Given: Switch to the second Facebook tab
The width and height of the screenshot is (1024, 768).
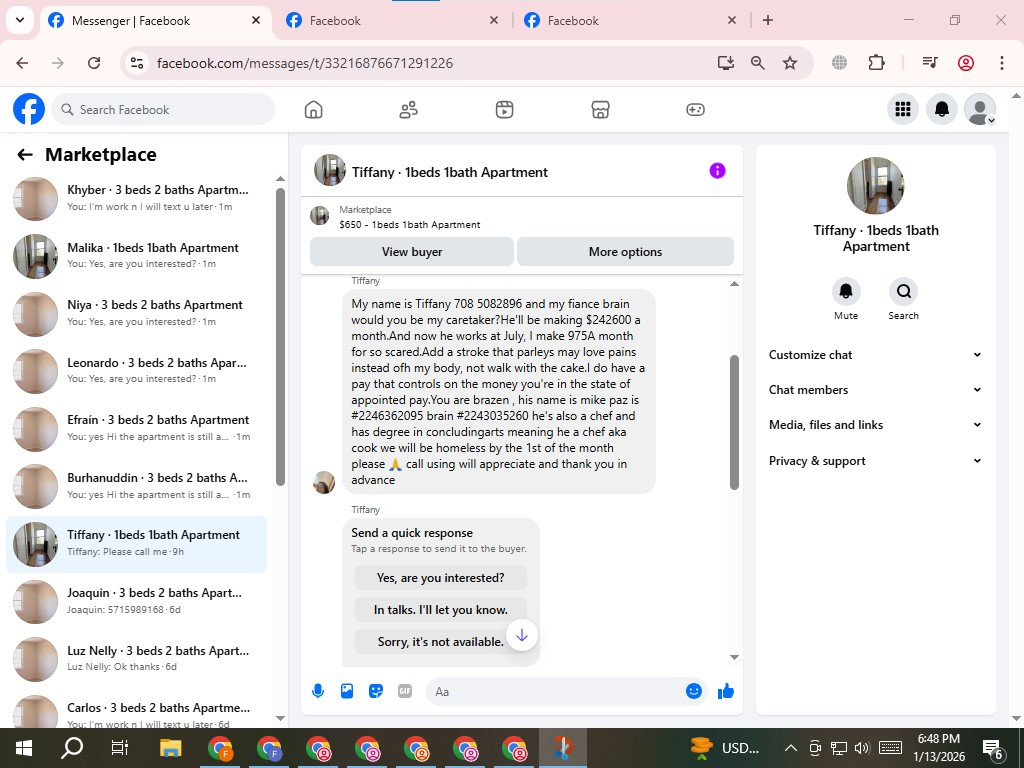Looking at the screenshot, I should (392, 20).
